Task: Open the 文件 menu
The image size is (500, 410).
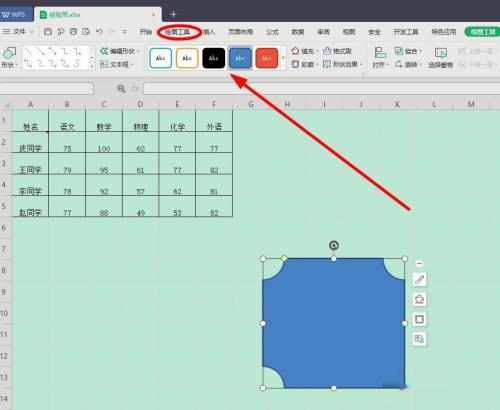Action: (x=18, y=32)
